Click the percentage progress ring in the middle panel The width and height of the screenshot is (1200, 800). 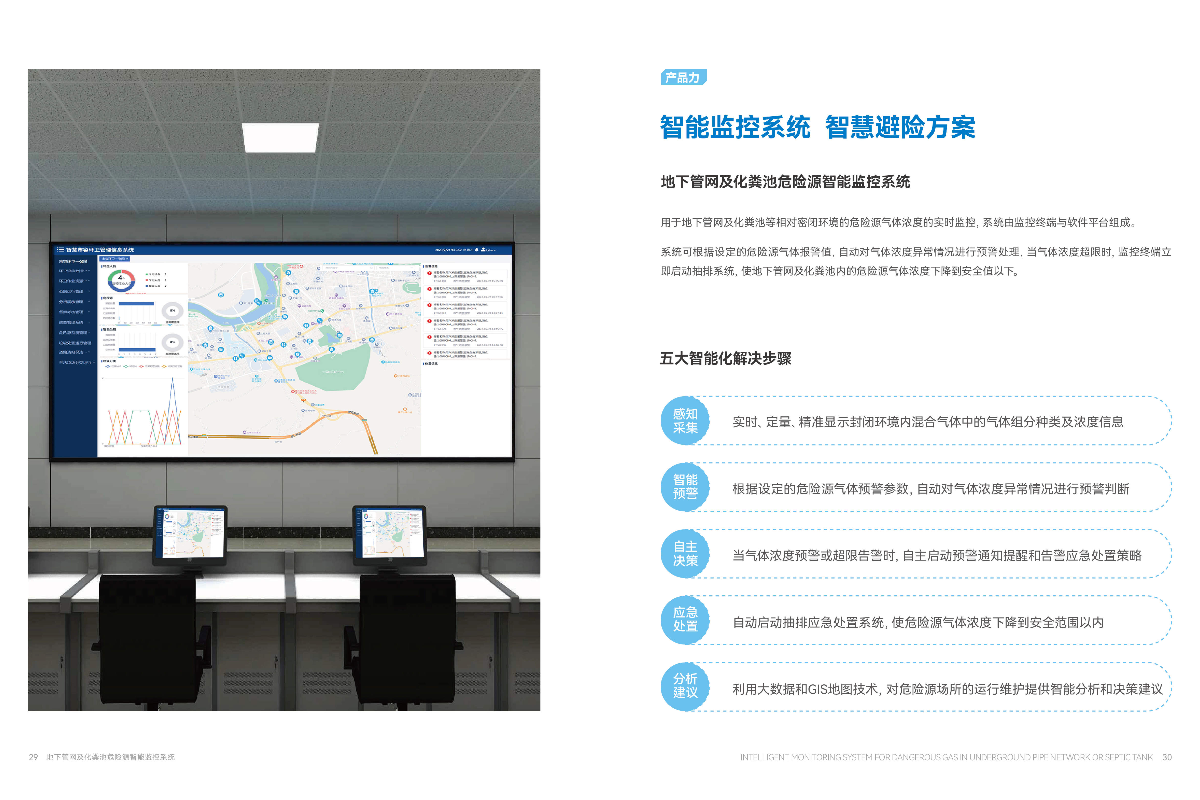coord(170,310)
